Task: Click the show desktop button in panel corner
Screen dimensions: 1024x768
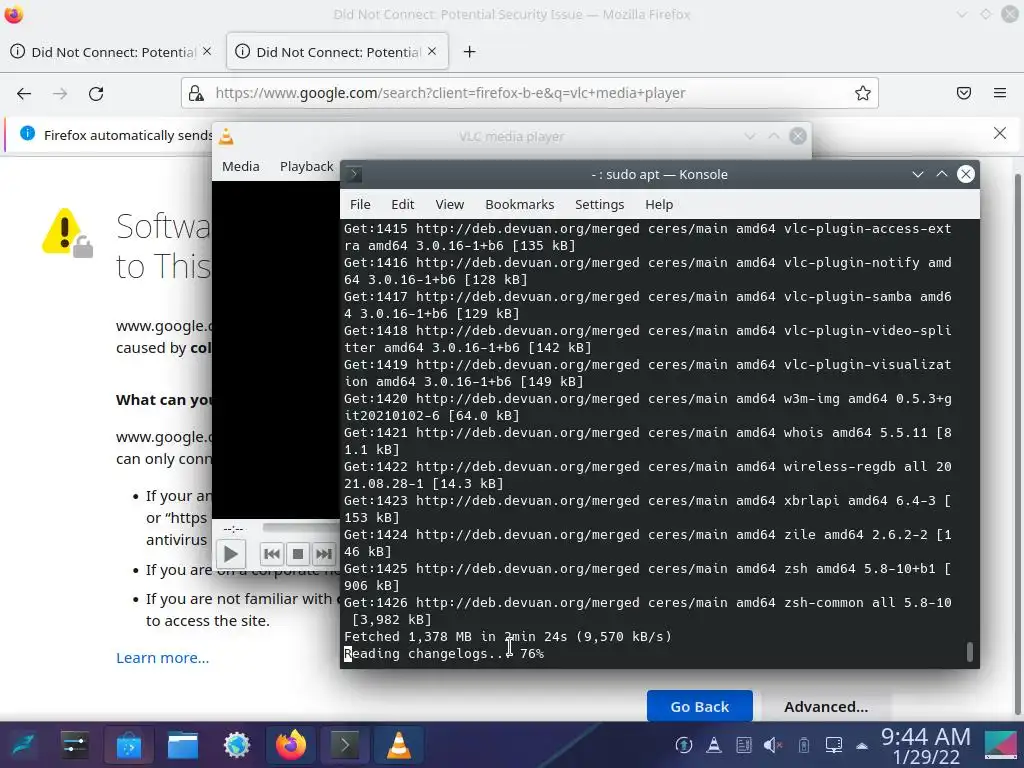Action: tap(1000, 745)
